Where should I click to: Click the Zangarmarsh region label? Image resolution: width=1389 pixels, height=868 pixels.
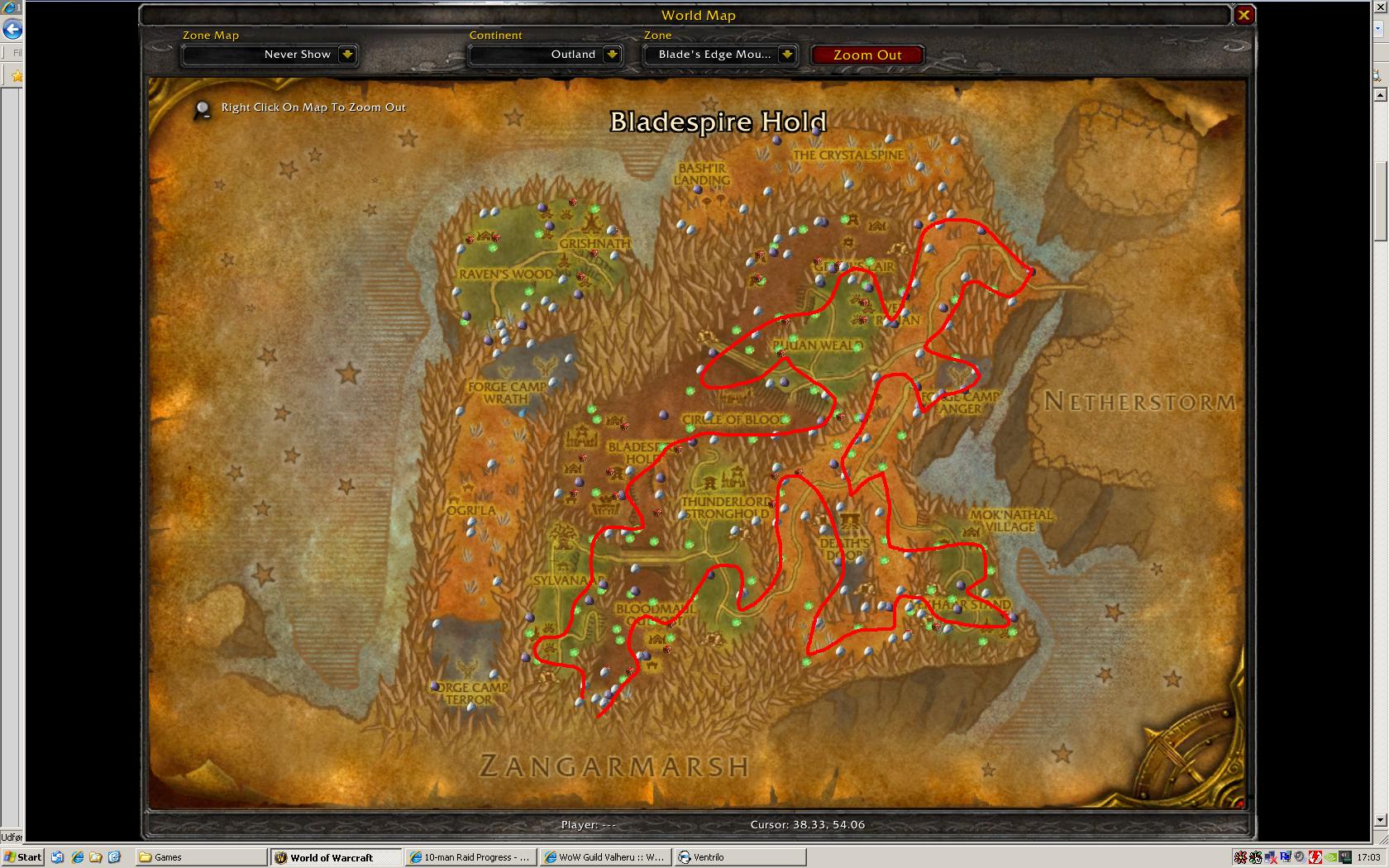pyautogui.click(x=614, y=766)
